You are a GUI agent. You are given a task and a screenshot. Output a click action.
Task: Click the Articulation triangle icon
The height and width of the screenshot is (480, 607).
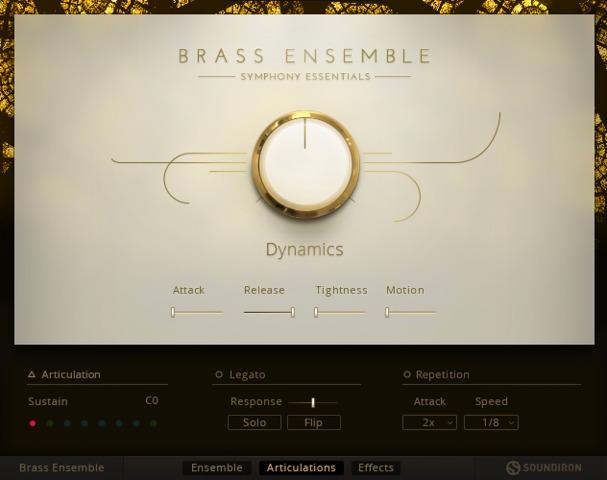click(x=32, y=374)
